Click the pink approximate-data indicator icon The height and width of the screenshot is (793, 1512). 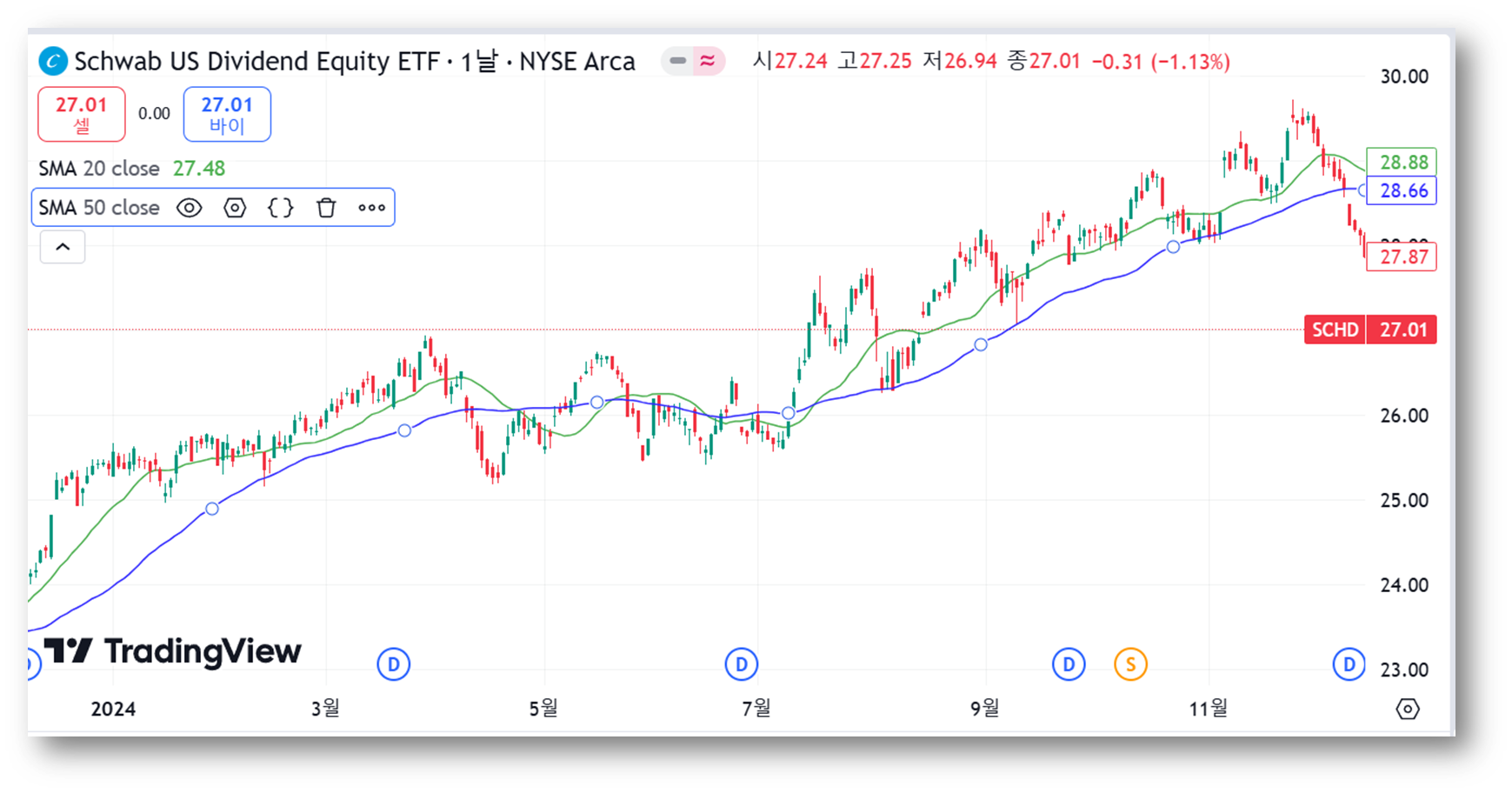709,61
